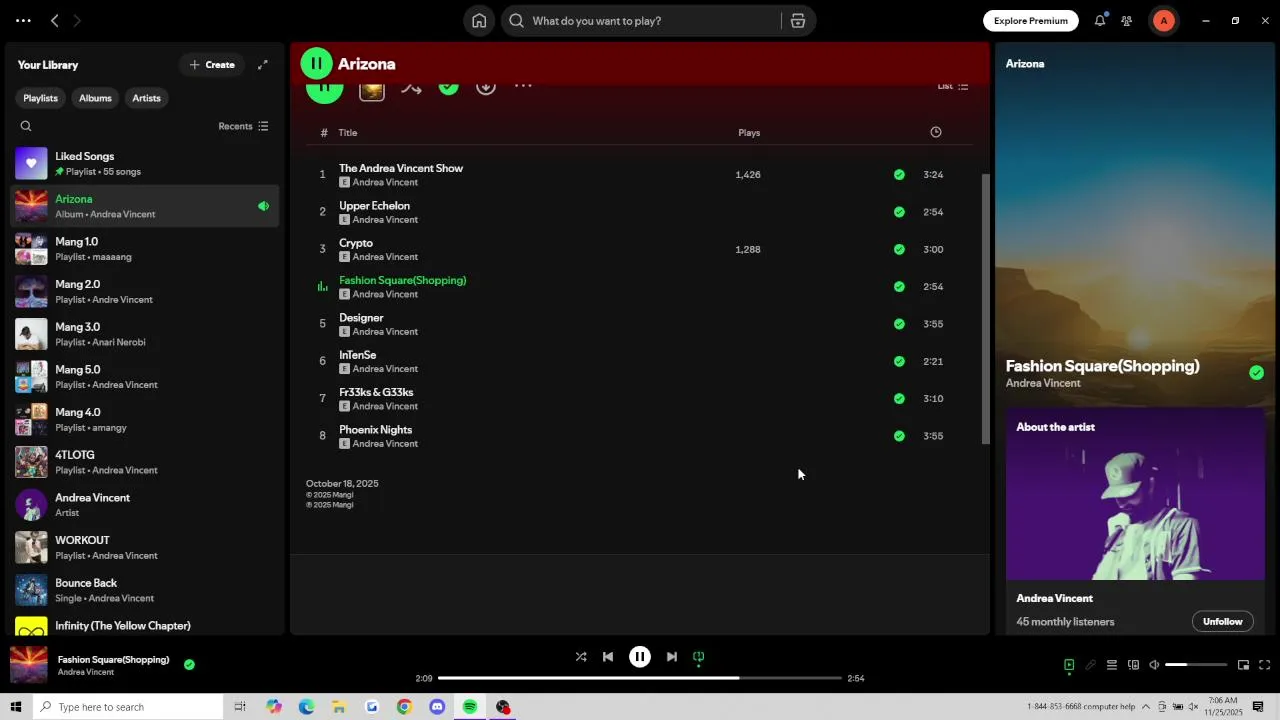Select the InTenSe track row
This screenshot has width=1280, height=720.
tap(640, 361)
